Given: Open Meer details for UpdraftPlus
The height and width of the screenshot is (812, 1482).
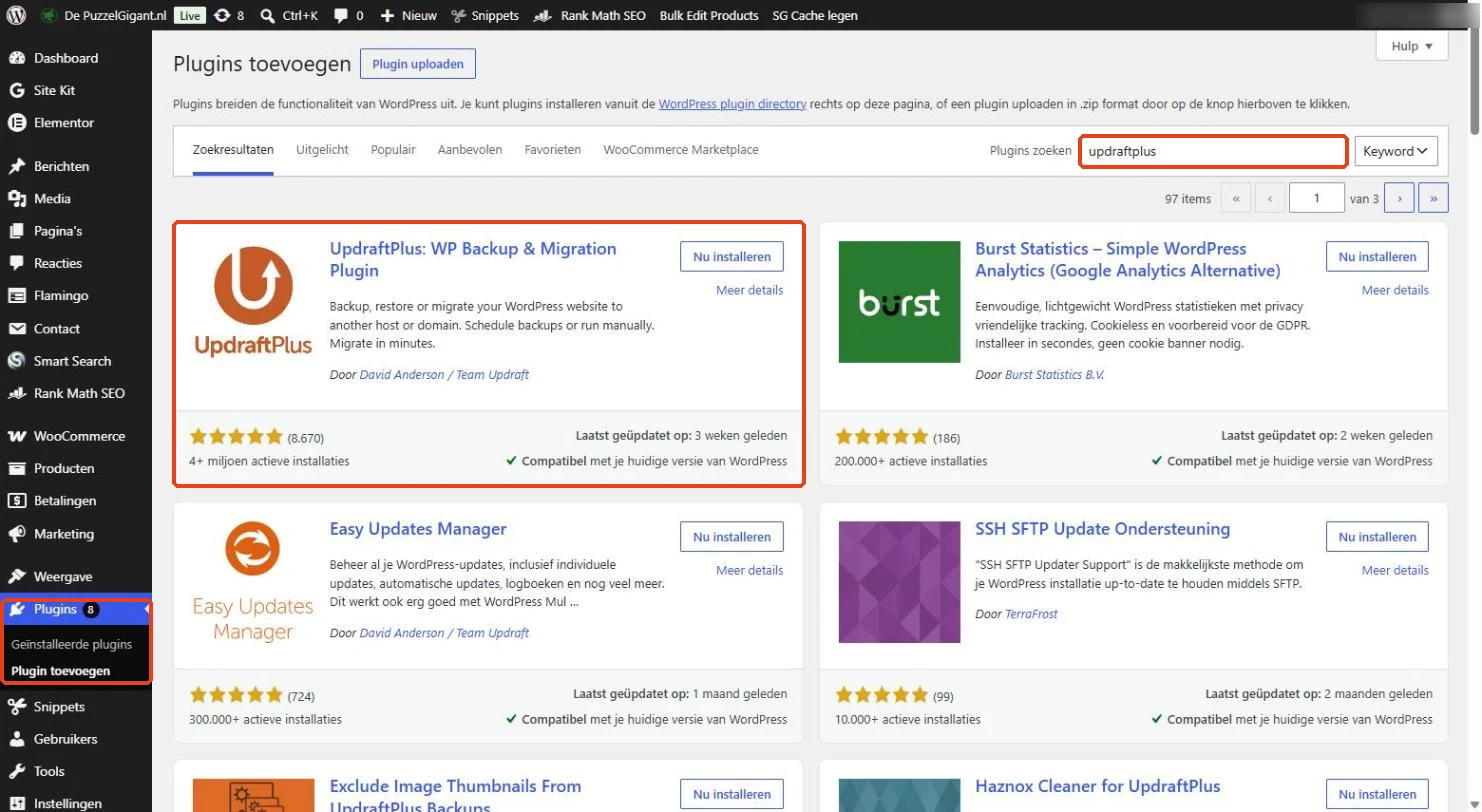Looking at the screenshot, I should tap(750, 290).
